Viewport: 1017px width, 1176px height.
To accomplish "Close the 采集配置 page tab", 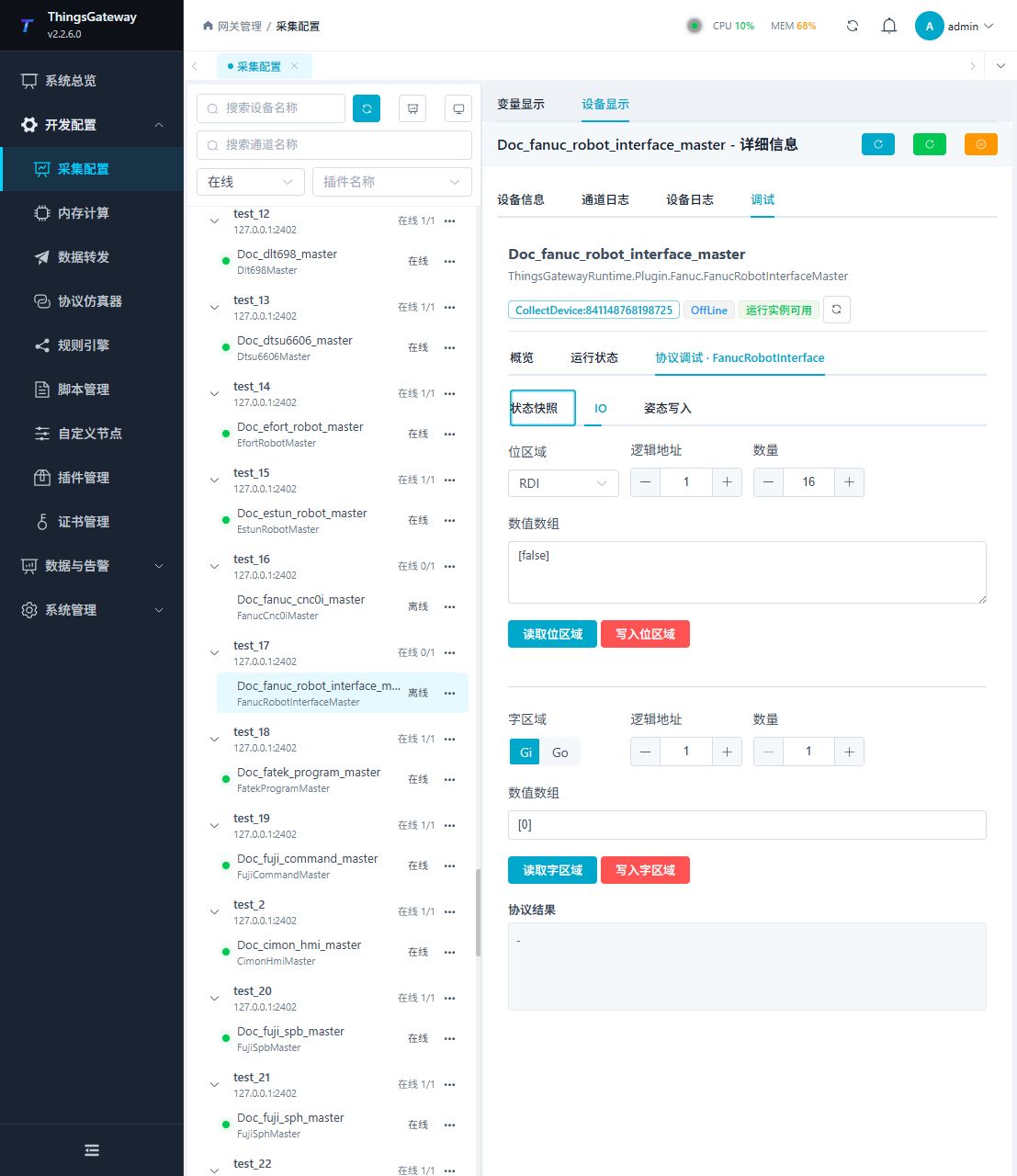I will [294, 66].
